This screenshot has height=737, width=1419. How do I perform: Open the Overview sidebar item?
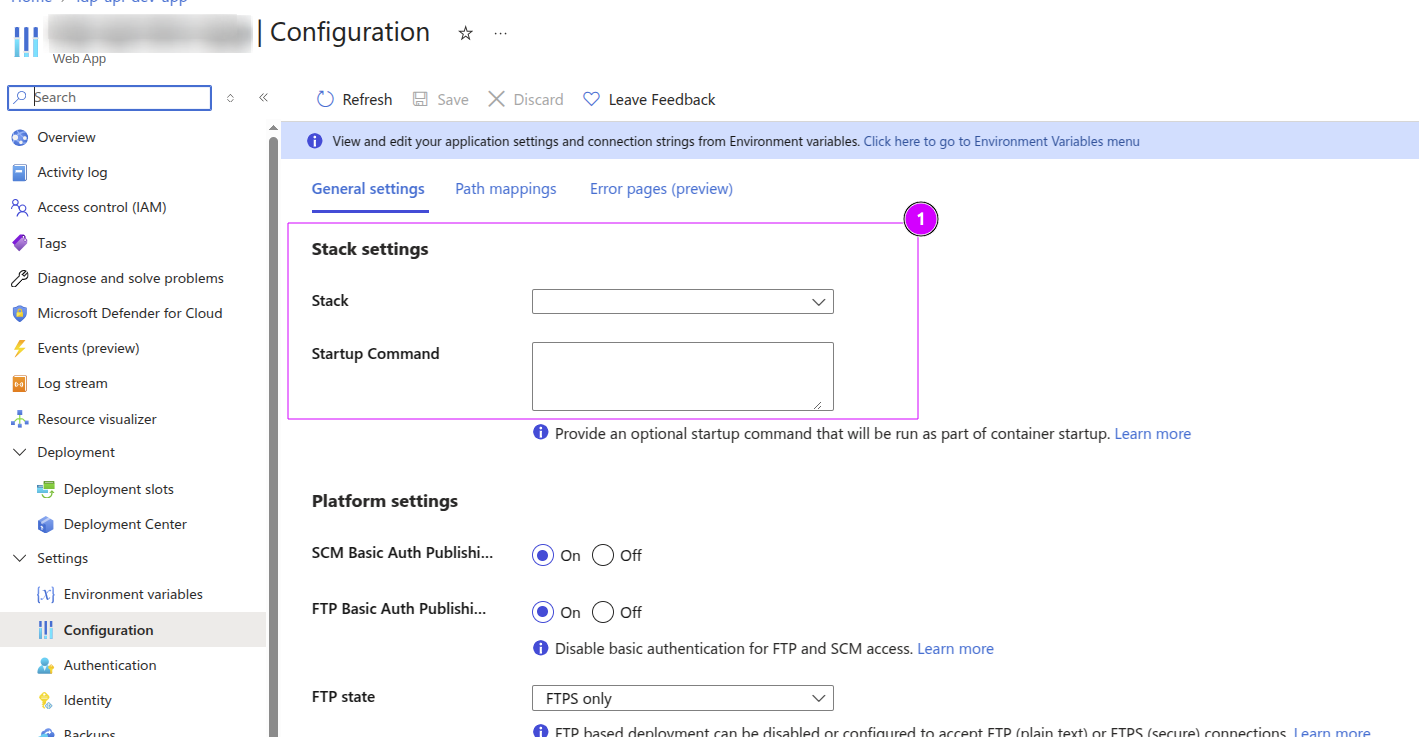click(66, 137)
